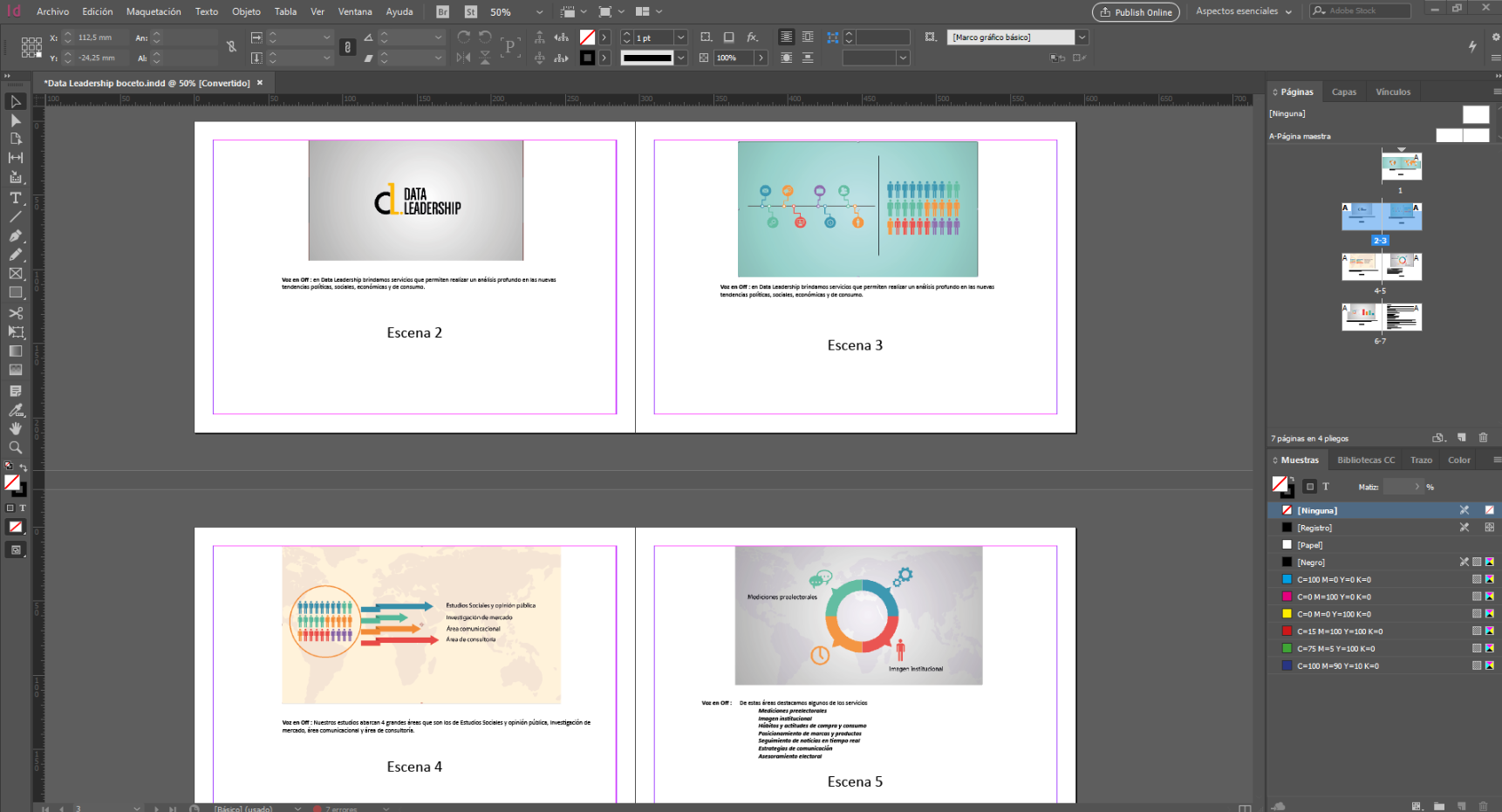The width and height of the screenshot is (1502, 812).
Task: Open the Maquetación menu
Action: (154, 11)
